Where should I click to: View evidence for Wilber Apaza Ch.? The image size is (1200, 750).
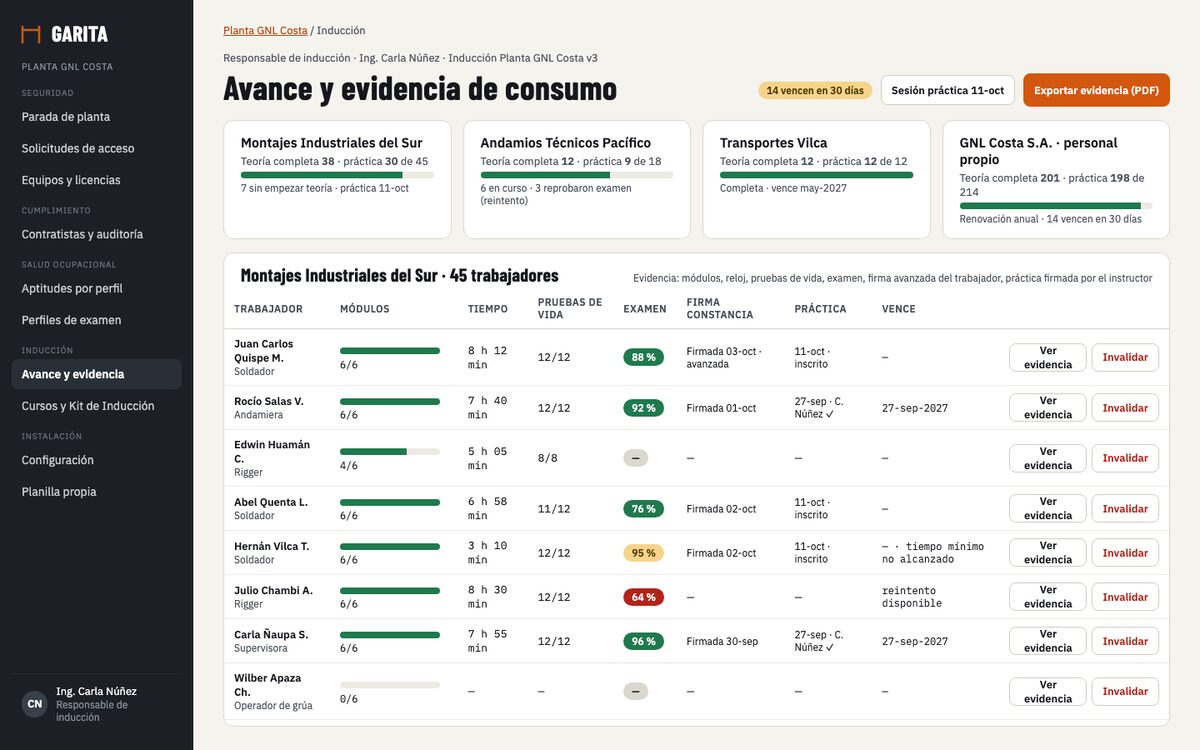click(1047, 692)
